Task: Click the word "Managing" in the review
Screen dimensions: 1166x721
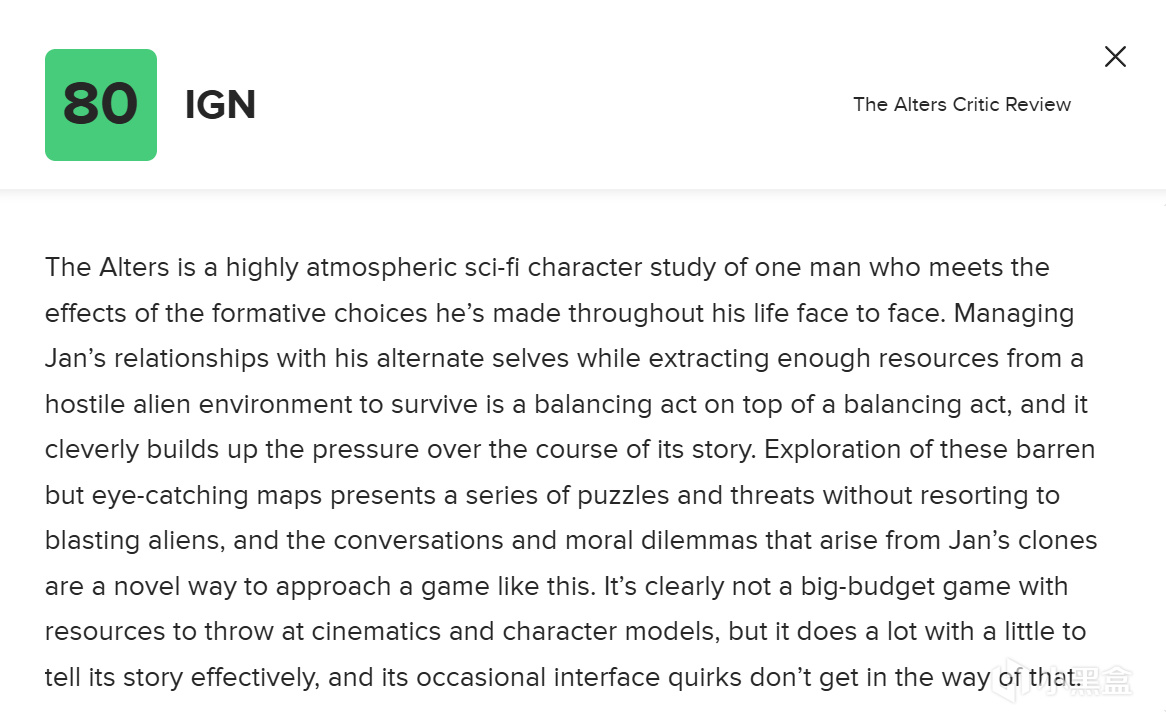Action: [1014, 314]
